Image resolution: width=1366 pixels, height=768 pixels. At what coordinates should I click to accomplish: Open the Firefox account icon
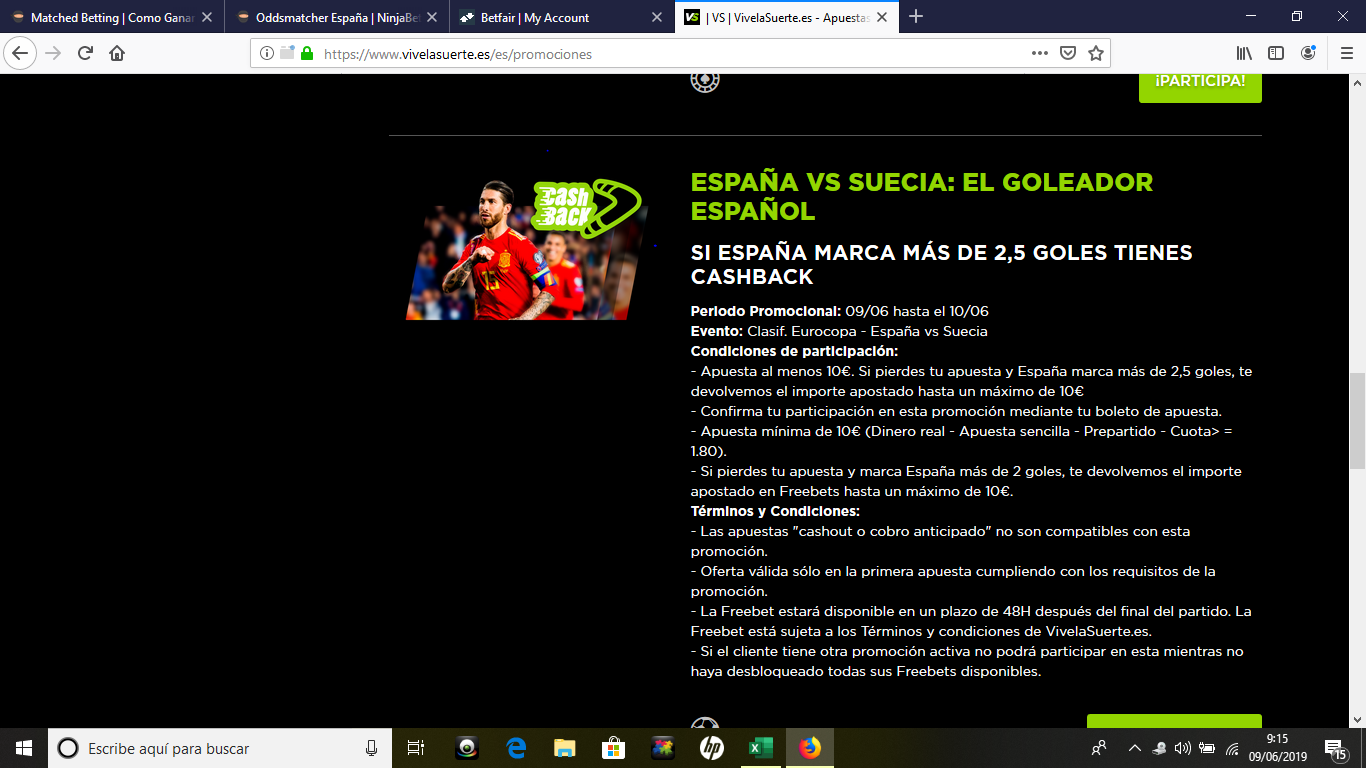point(1308,54)
